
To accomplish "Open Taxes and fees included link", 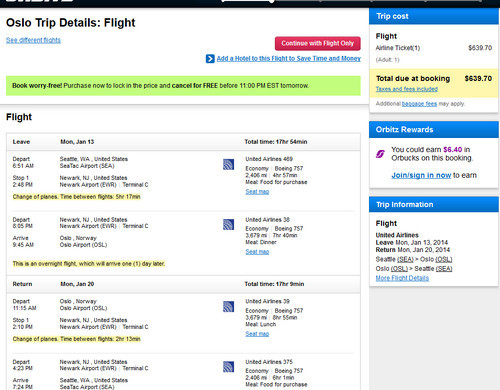I will tap(407, 89).
